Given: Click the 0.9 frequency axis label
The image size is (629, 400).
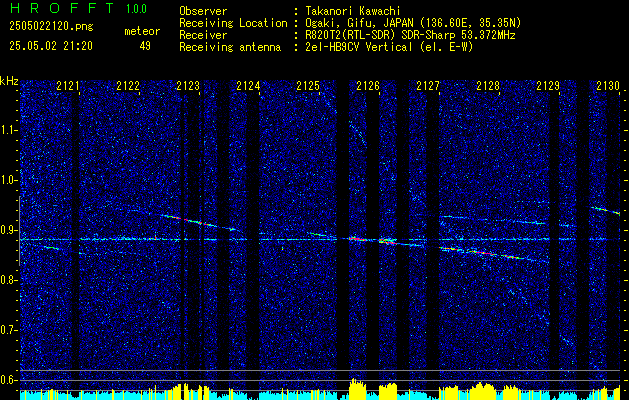Looking at the screenshot, I should (x=9, y=230).
